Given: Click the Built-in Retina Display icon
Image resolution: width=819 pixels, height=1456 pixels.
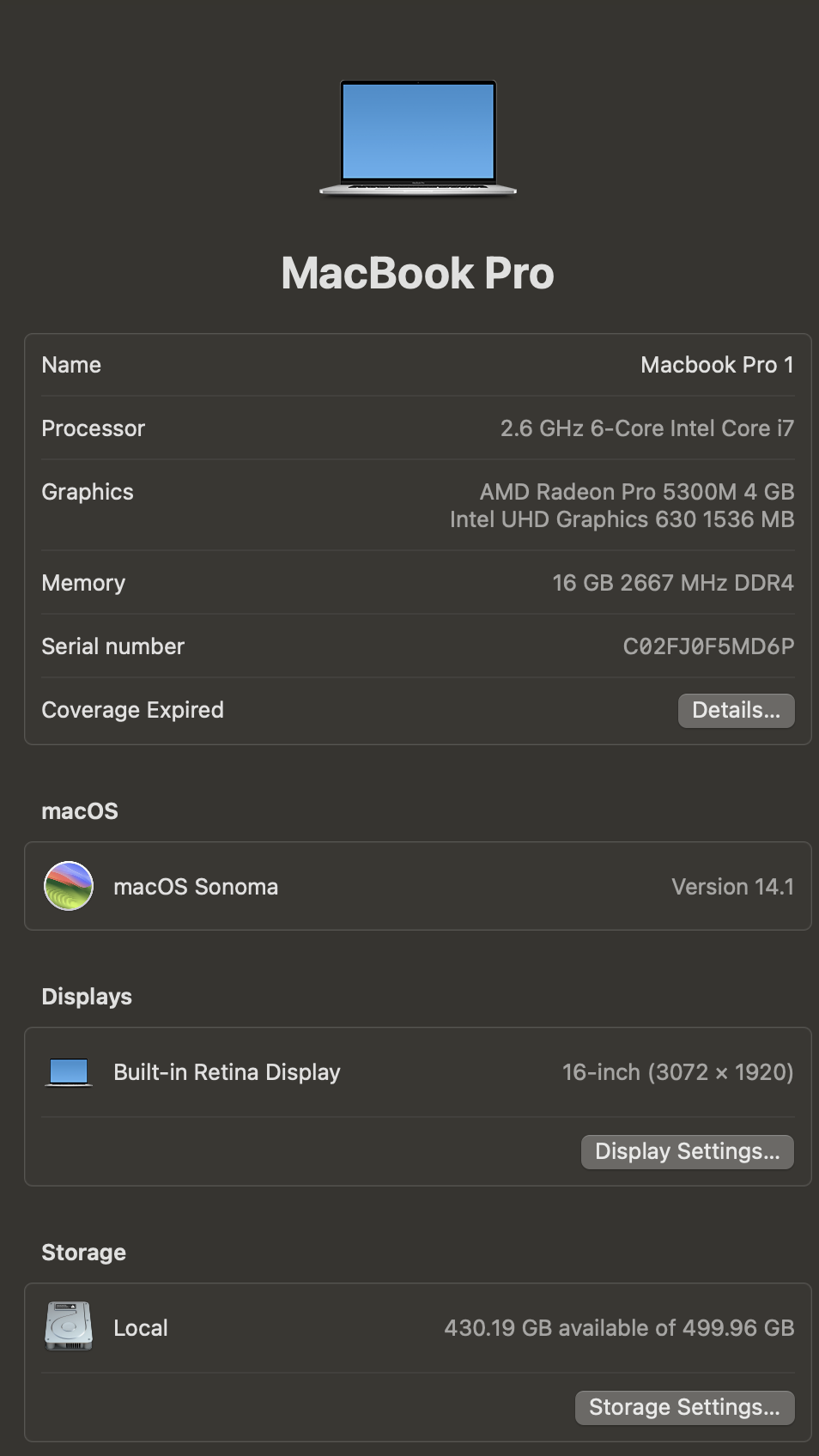Looking at the screenshot, I should click(69, 1072).
